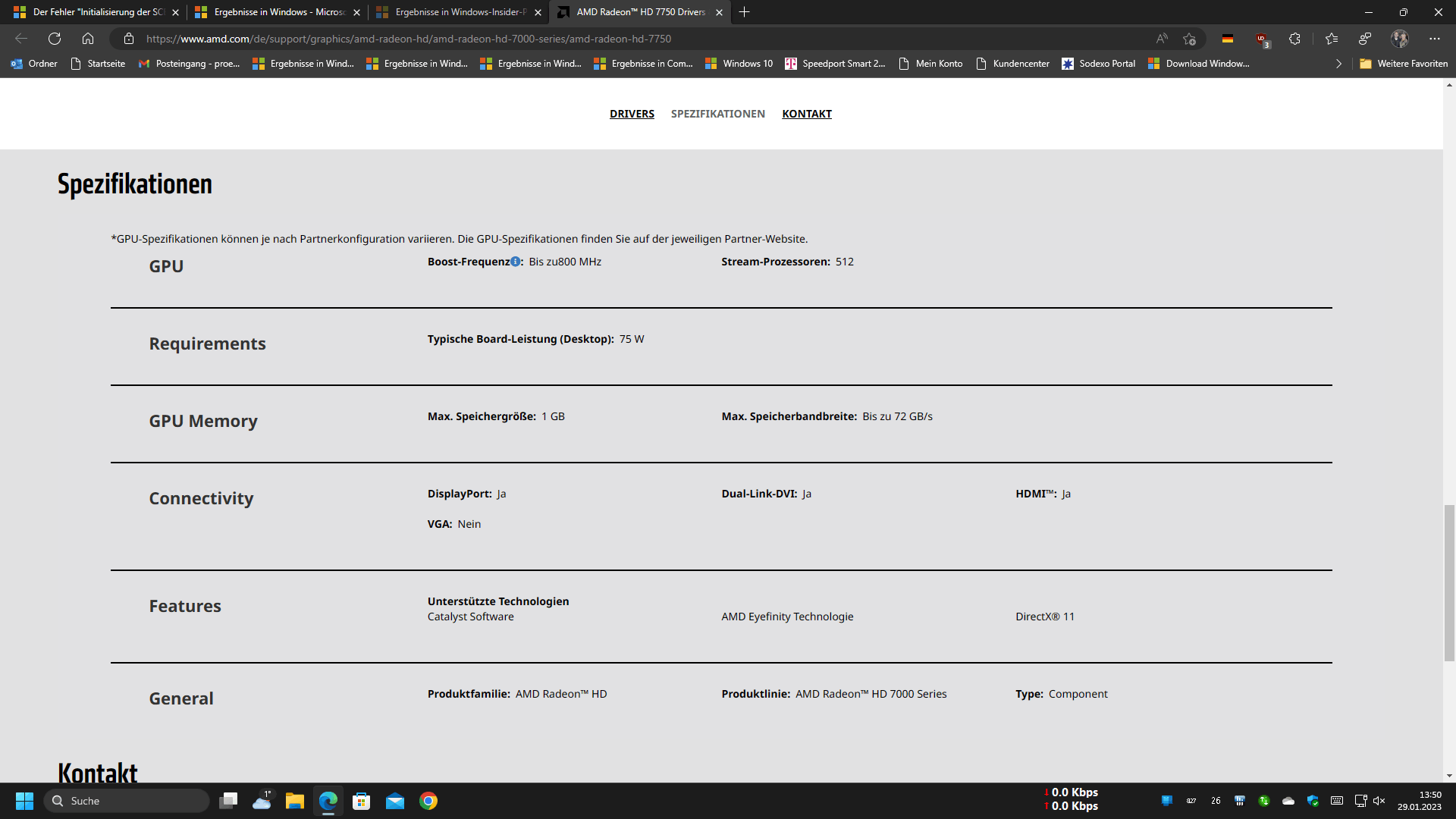Open Task View from the taskbar

click(228, 801)
